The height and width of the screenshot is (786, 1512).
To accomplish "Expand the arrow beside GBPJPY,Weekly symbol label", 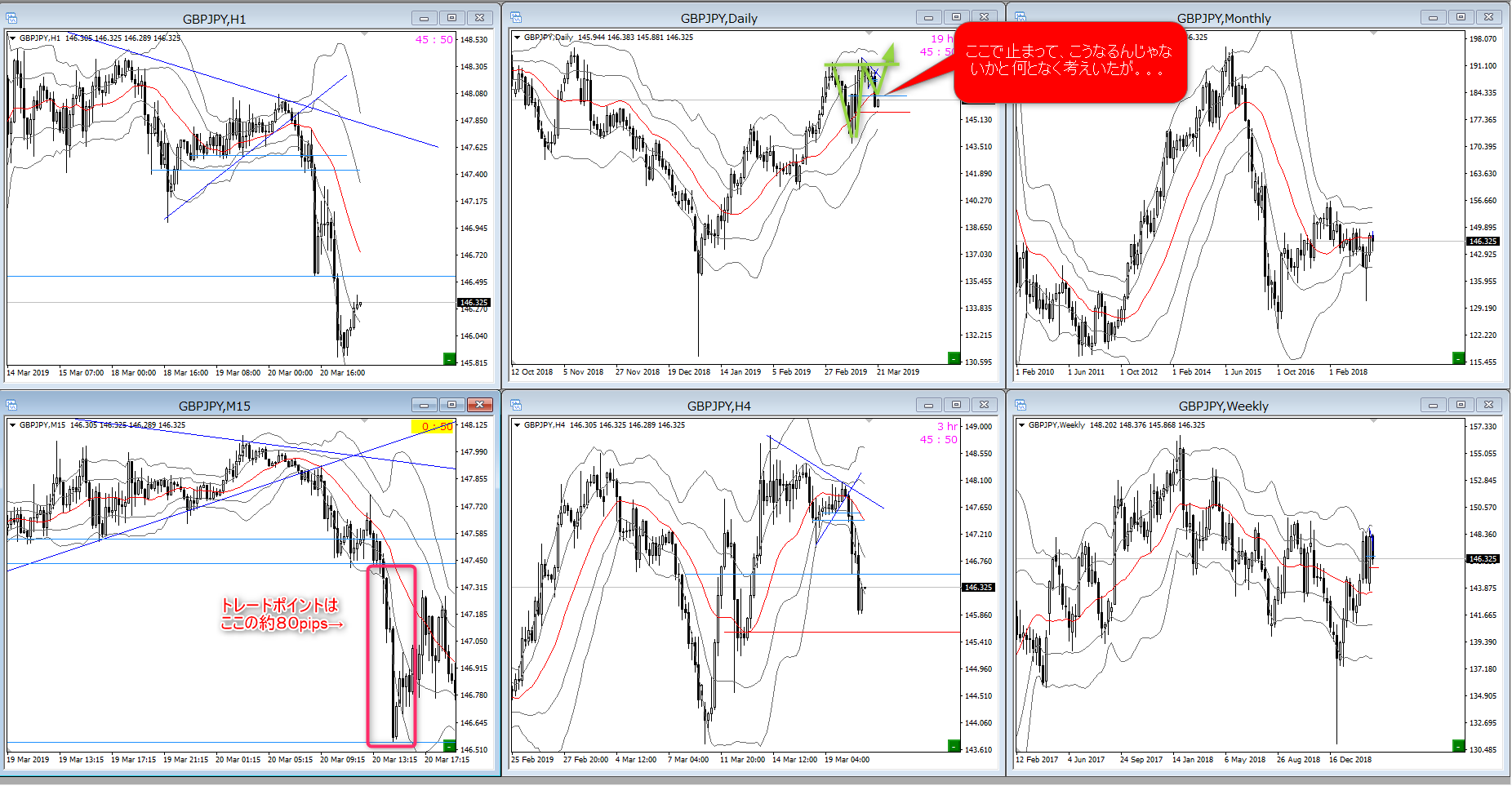I will coord(1021,425).
